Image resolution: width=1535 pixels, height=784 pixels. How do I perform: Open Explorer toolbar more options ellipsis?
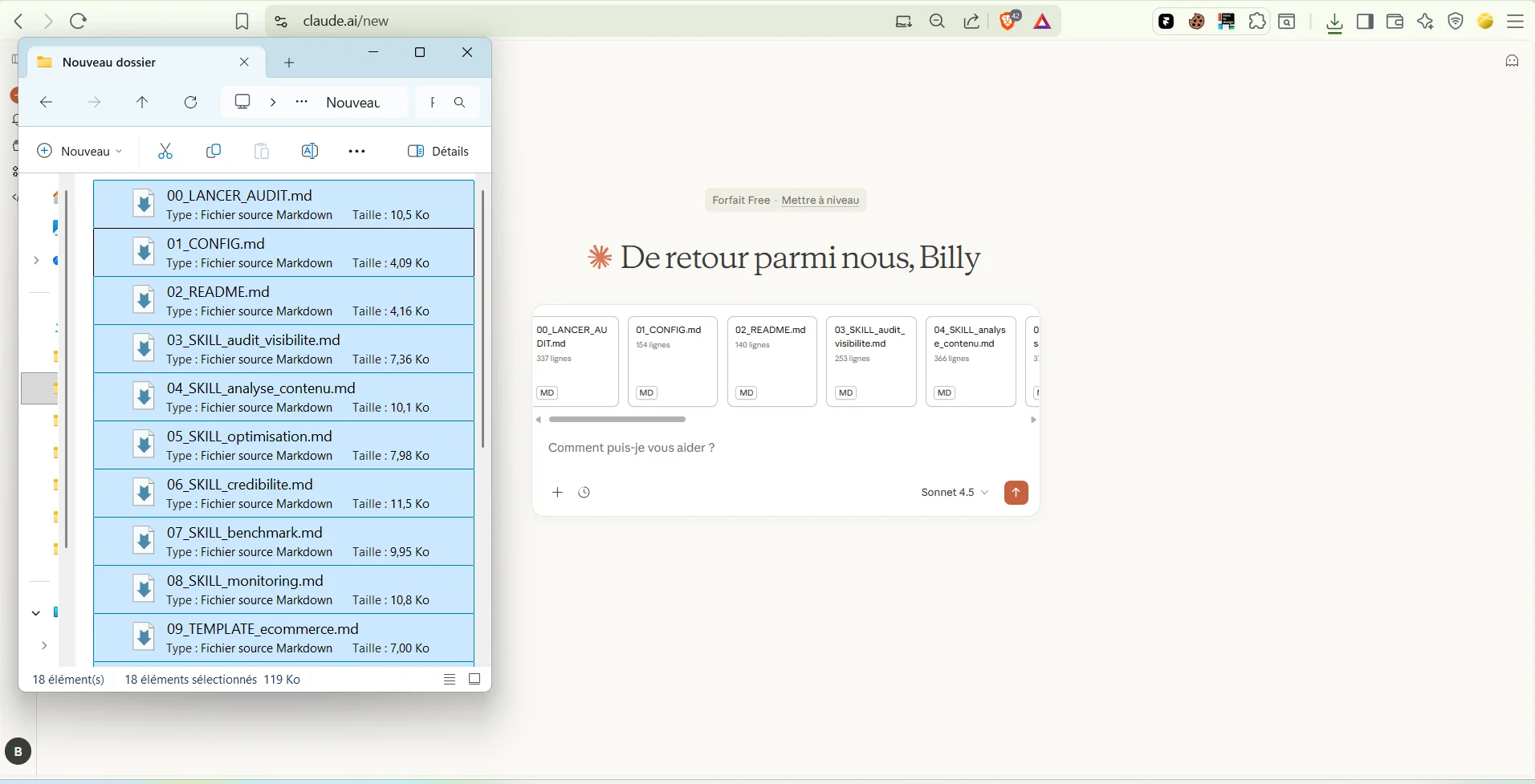coord(357,151)
